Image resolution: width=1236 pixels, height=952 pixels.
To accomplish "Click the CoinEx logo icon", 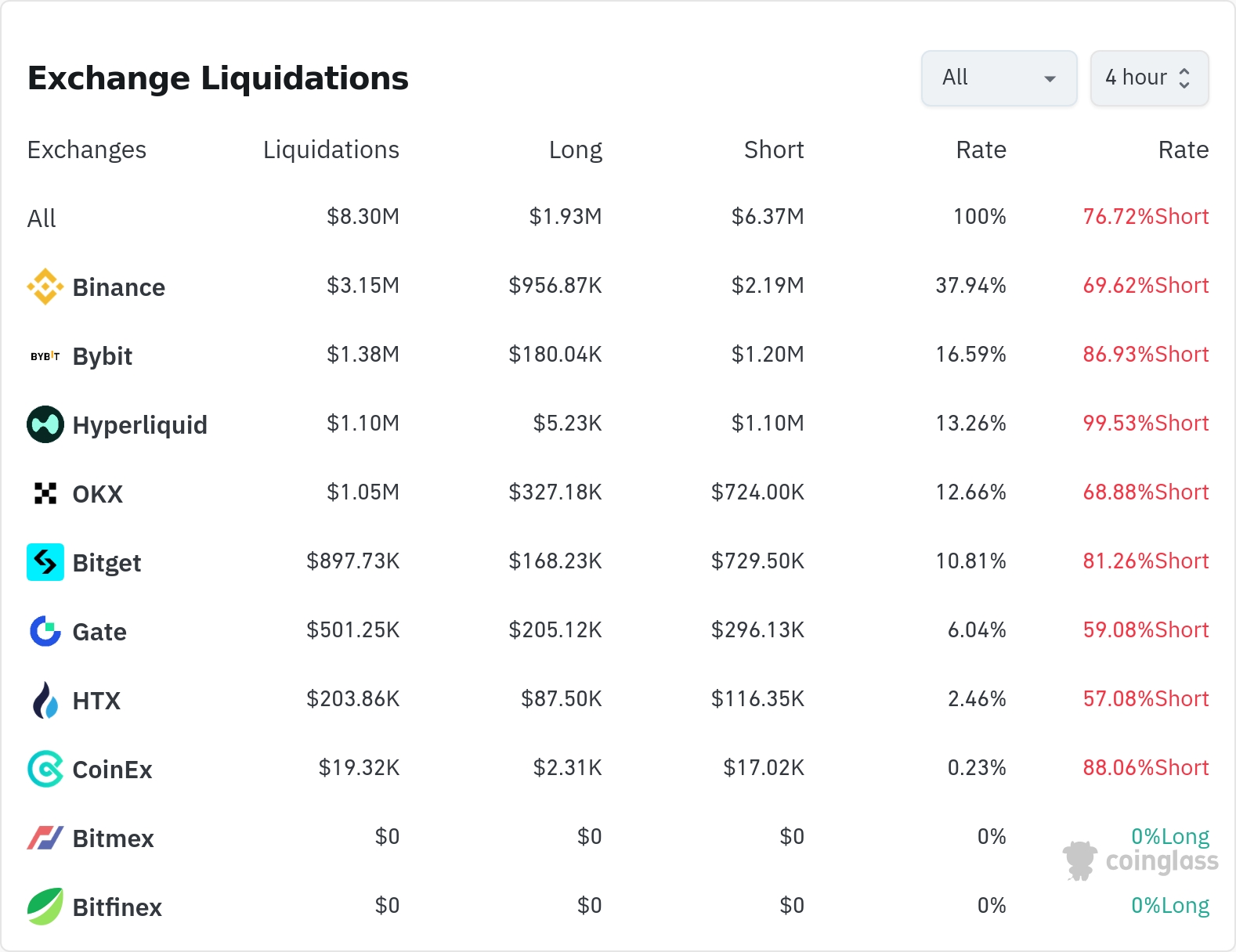I will click(45, 769).
